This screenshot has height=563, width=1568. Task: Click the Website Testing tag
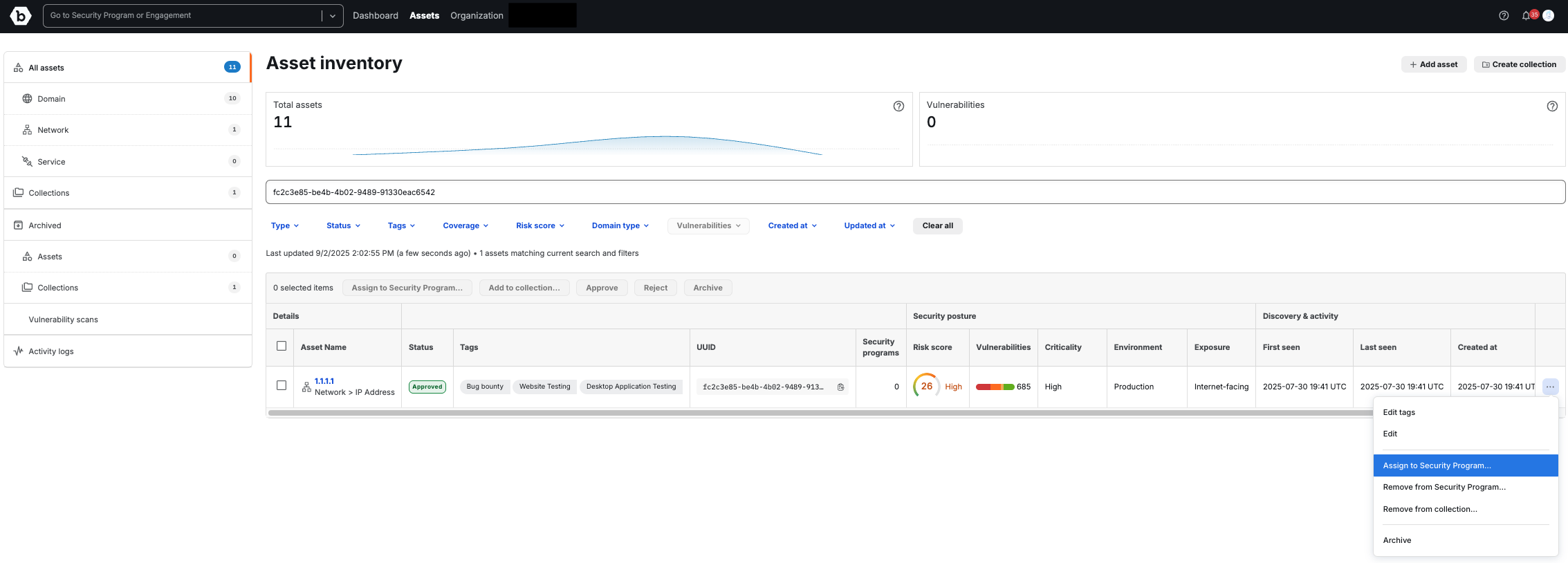[545, 387]
